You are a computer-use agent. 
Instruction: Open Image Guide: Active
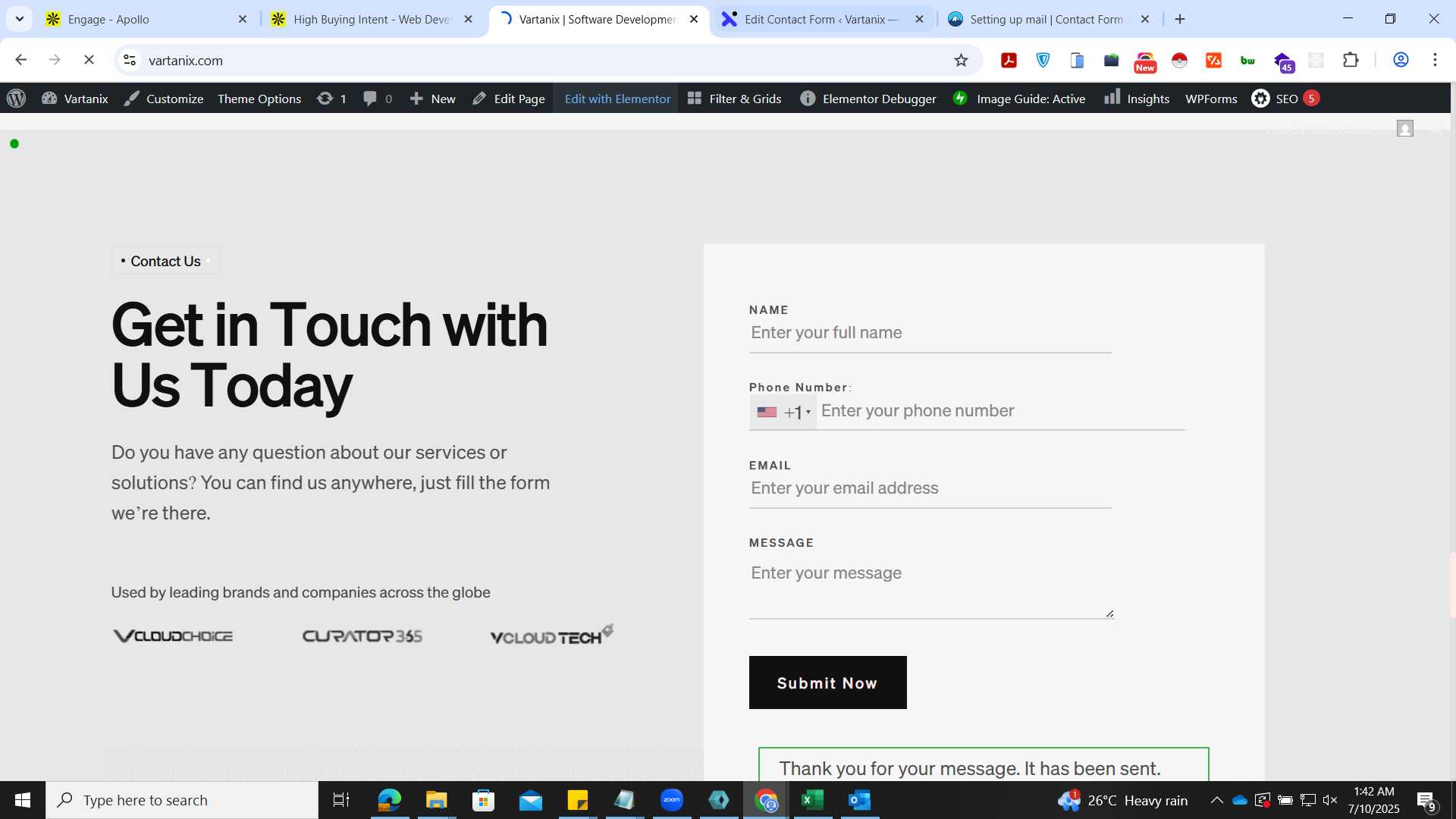coord(1020,99)
